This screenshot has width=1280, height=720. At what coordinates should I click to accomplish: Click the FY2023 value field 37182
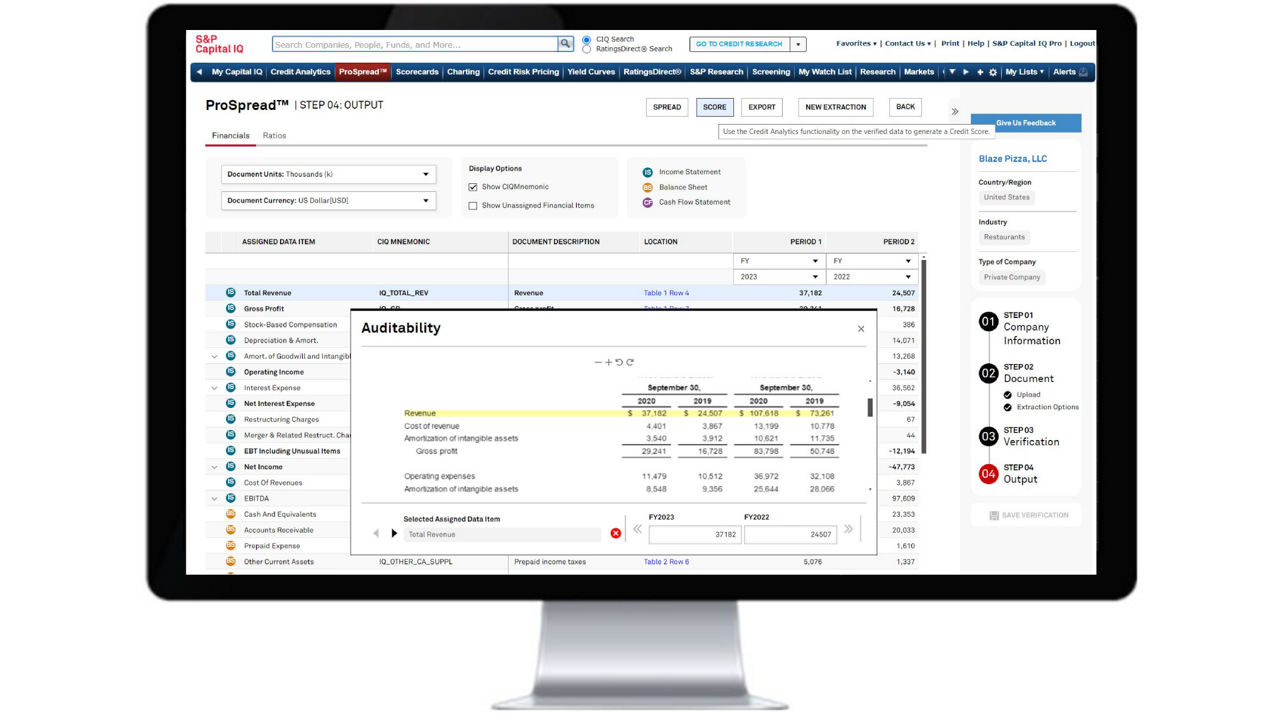pyautogui.click(x=694, y=534)
